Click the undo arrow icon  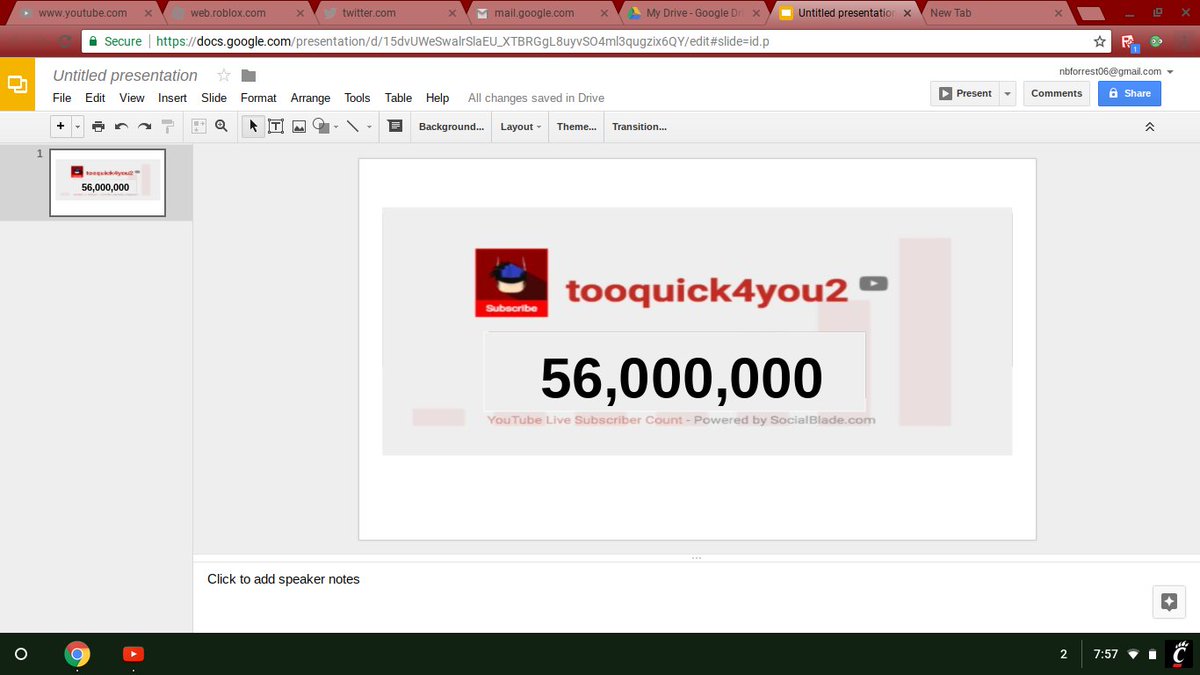[121, 127]
